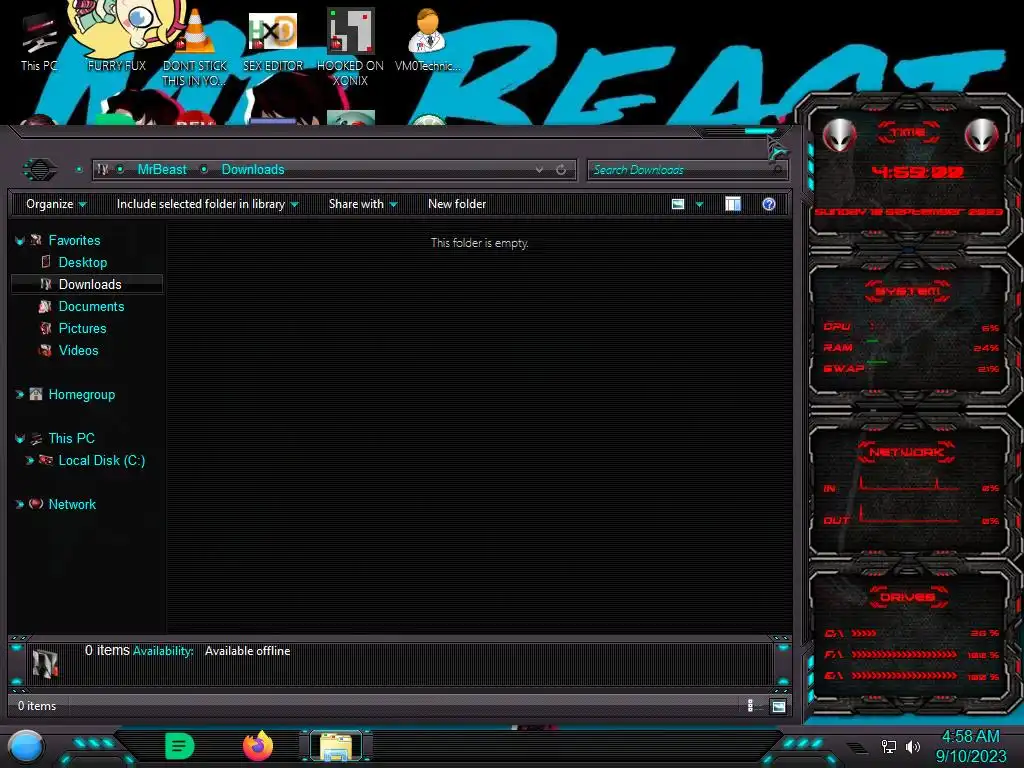The image size is (1024, 768).
Task: Open the address bar history chevron
Action: tap(539, 170)
